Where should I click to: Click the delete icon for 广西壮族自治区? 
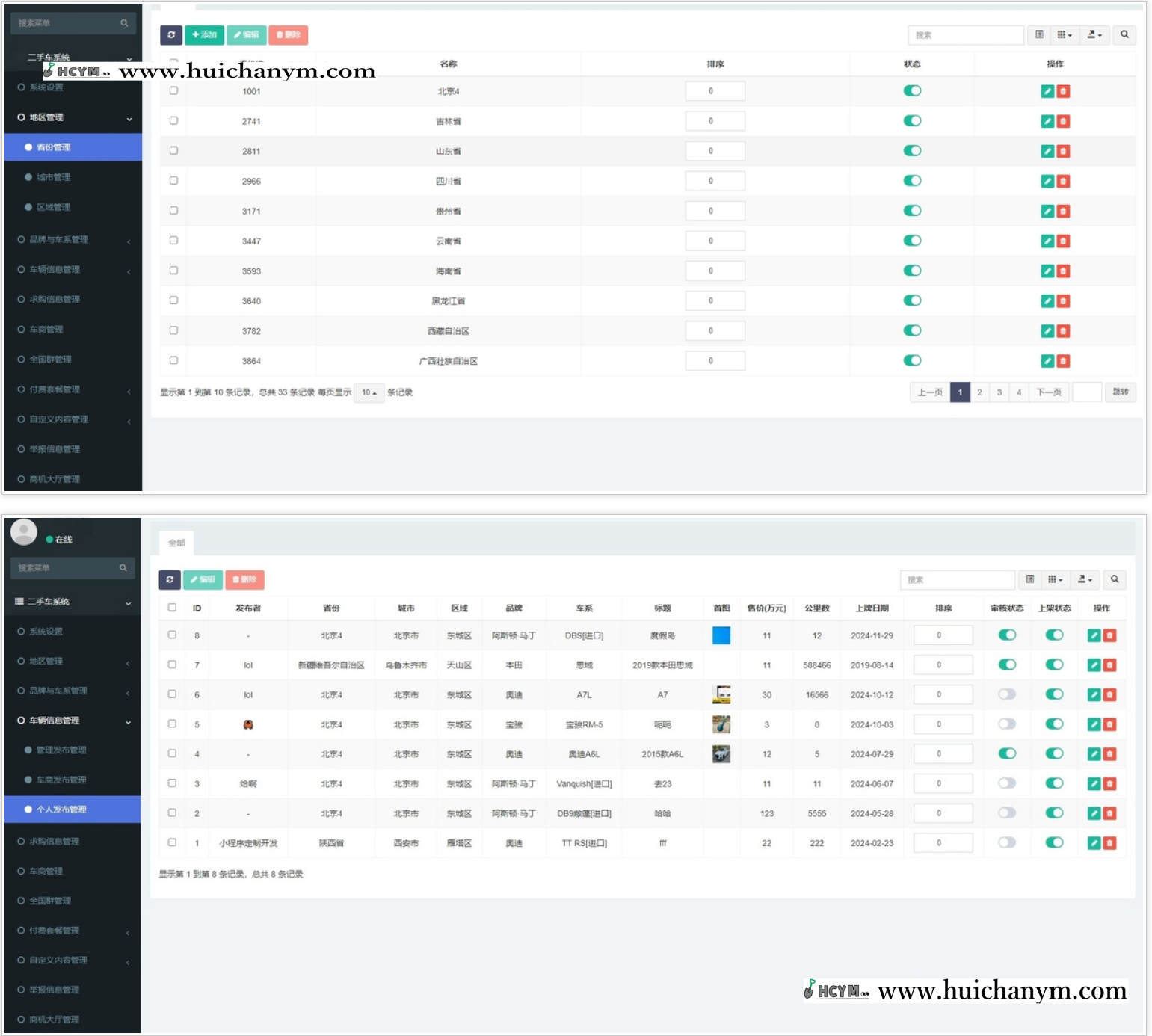tap(1063, 361)
